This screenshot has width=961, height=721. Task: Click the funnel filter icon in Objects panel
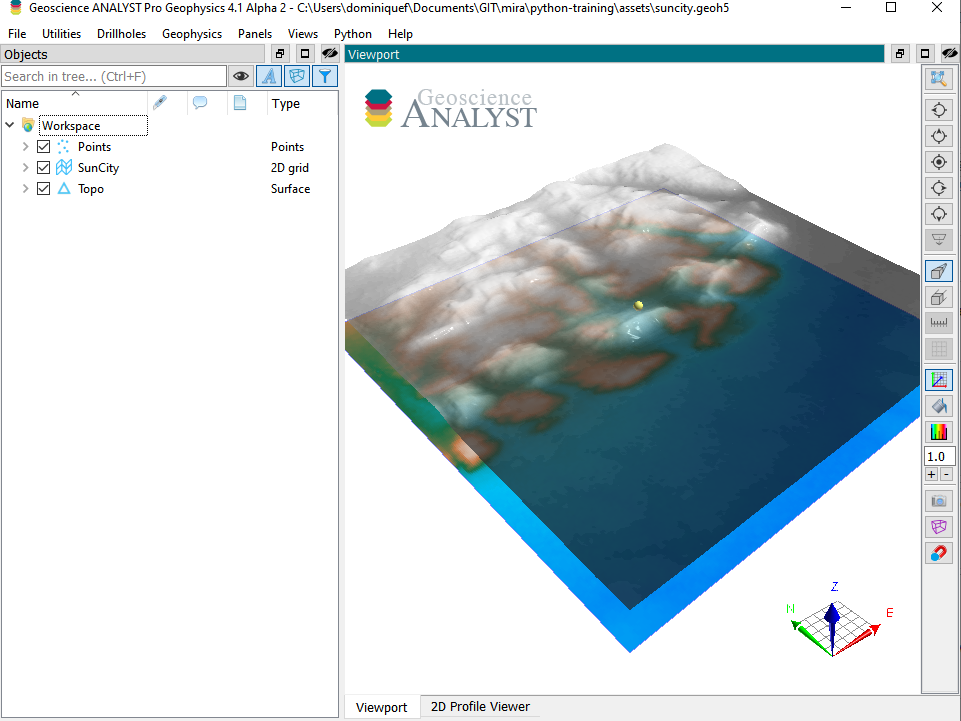click(325, 76)
